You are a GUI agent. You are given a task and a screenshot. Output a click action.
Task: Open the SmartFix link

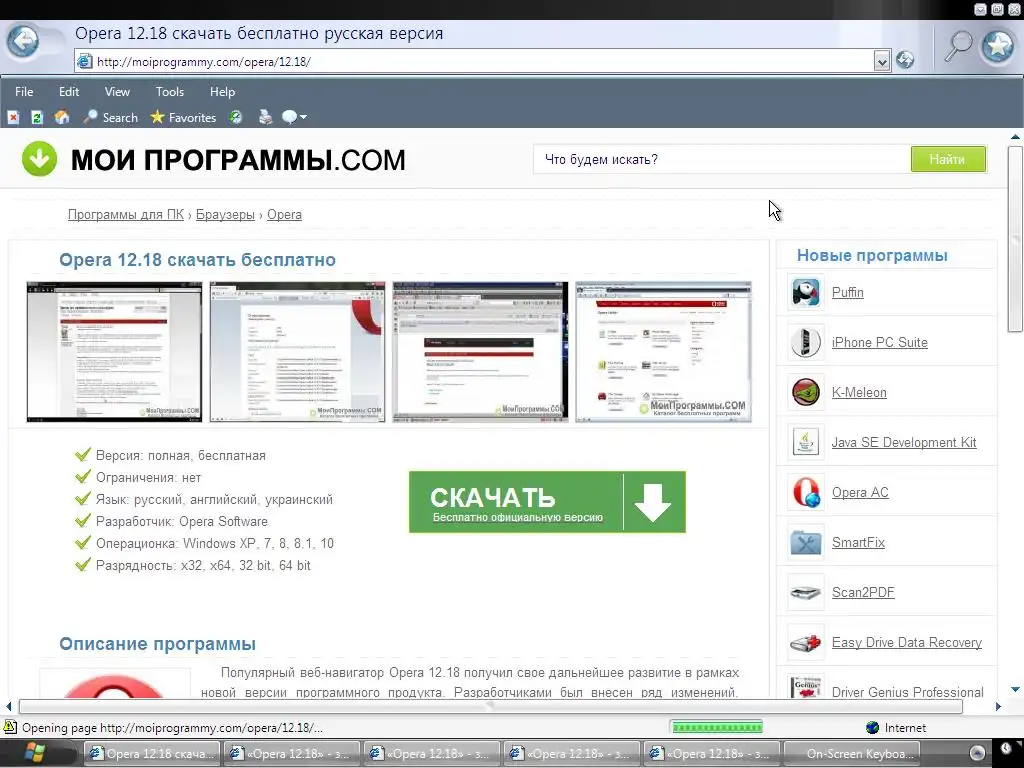coord(858,542)
